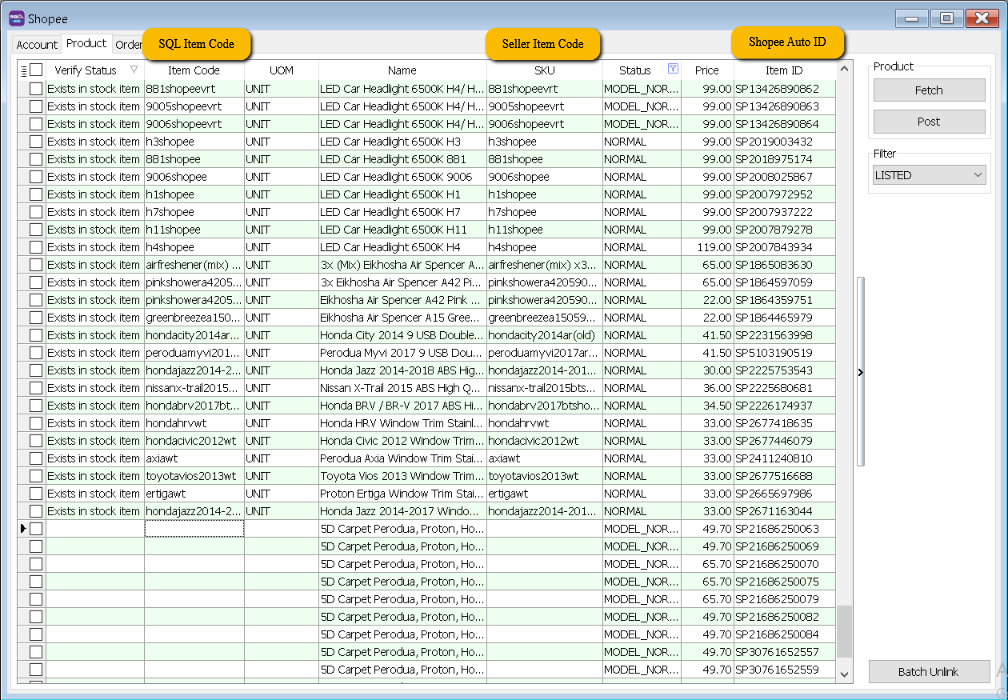This screenshot has height=700, width=1008.
Task: Sort by the Item Code column header
Action: pos(194,70)
